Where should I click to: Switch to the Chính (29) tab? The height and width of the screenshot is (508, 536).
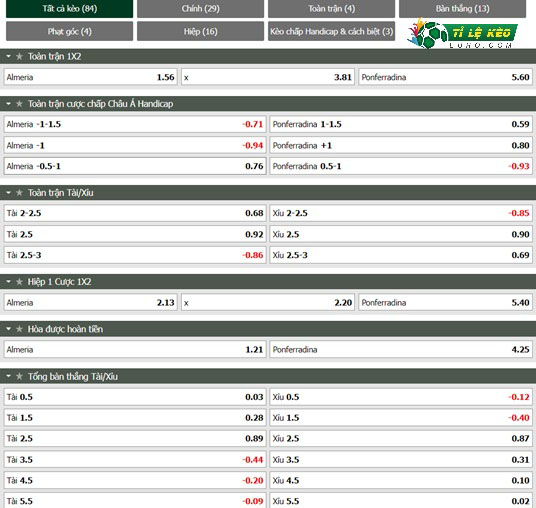(x=200, y=9)
